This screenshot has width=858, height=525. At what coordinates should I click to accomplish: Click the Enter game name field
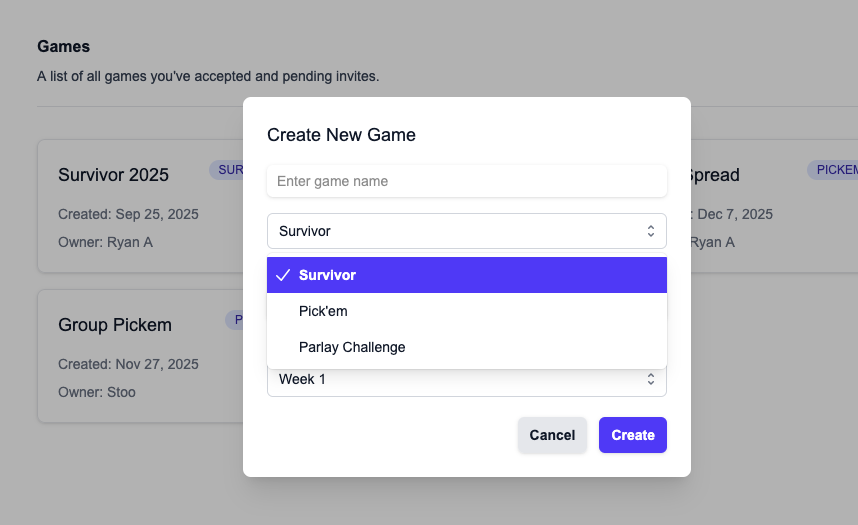click(466, 181)
